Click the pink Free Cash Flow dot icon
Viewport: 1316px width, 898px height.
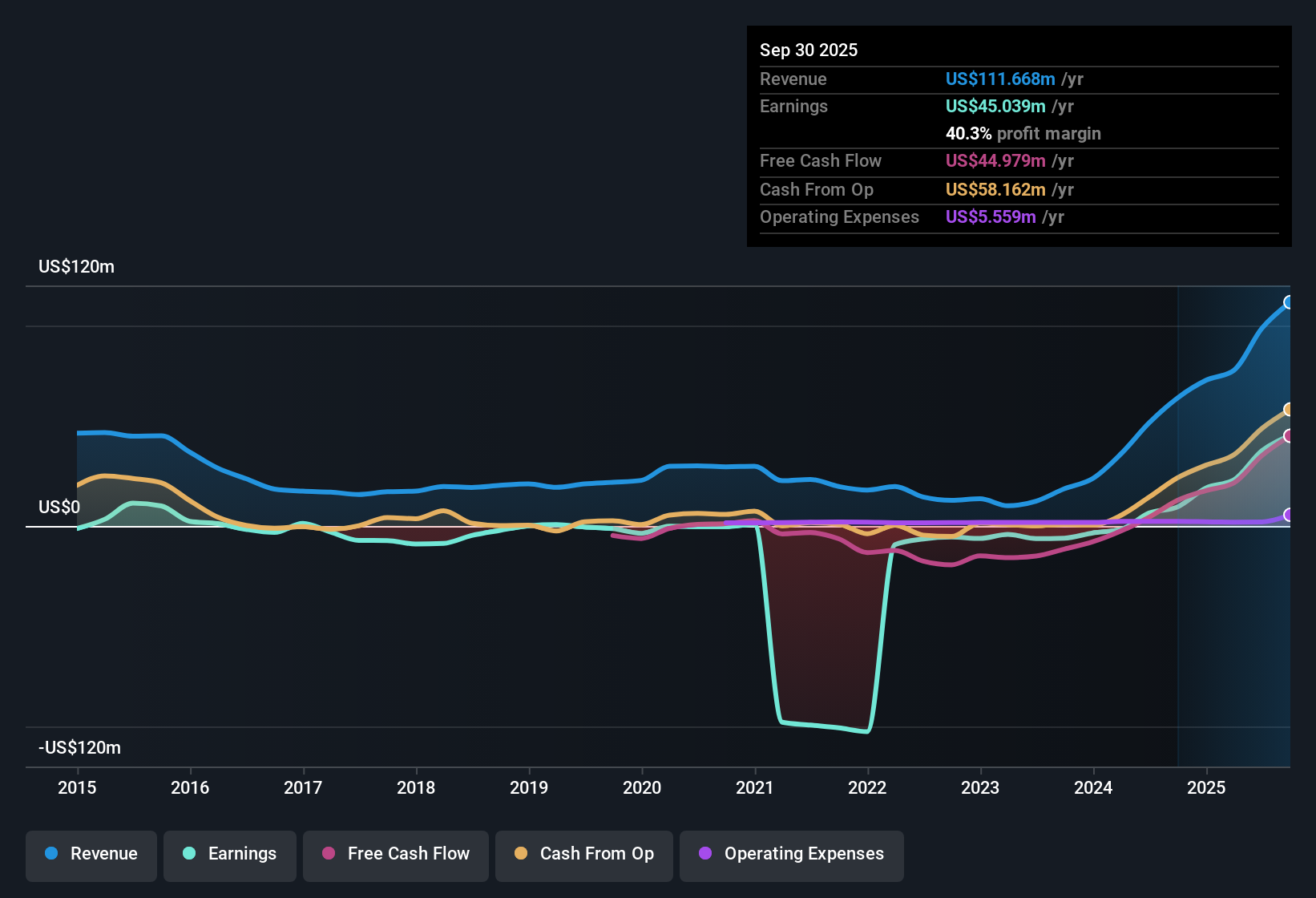327,854
